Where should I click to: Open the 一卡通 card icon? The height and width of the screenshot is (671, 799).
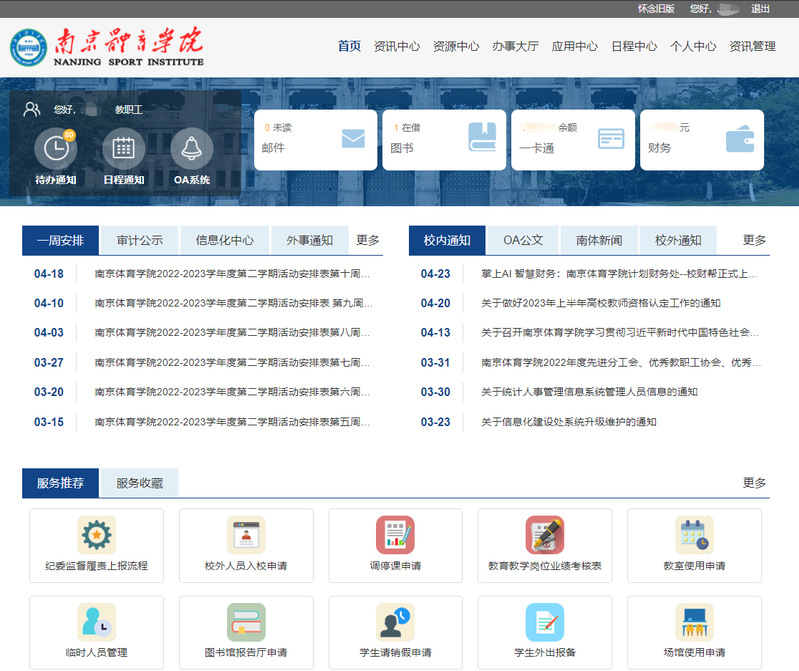[x=610, y=139]
